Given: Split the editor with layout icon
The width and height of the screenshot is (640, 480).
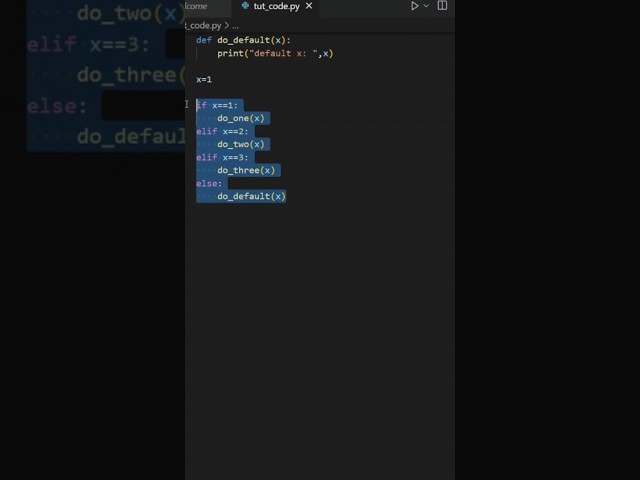Looking at the screenshot, I should (442, 6).
